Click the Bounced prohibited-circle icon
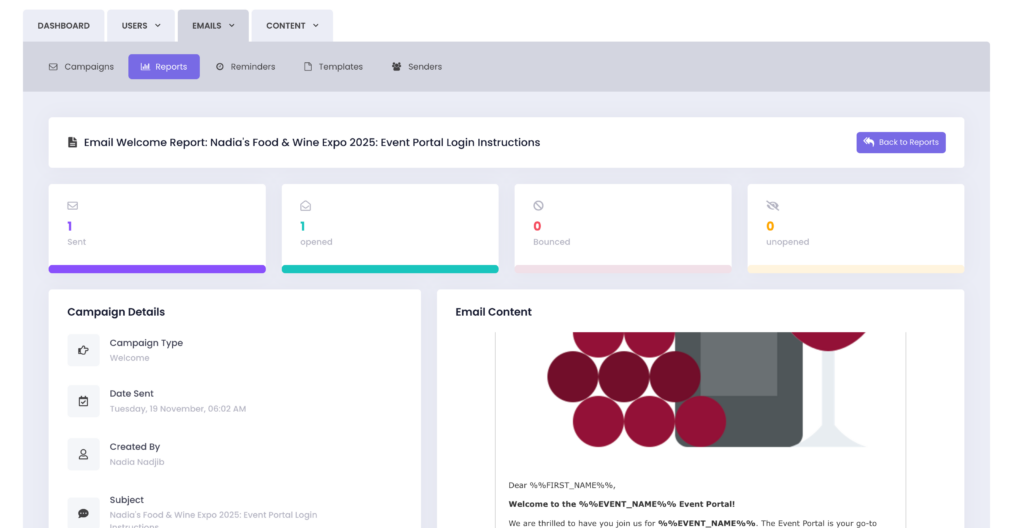Viewport: 1024px width, 528px height. 538,206
